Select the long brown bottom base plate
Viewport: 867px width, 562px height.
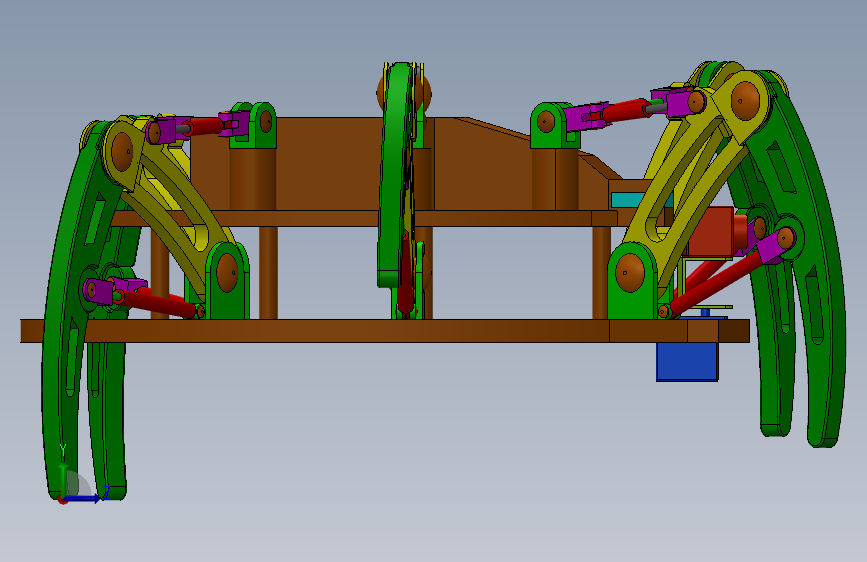point(385,331)
